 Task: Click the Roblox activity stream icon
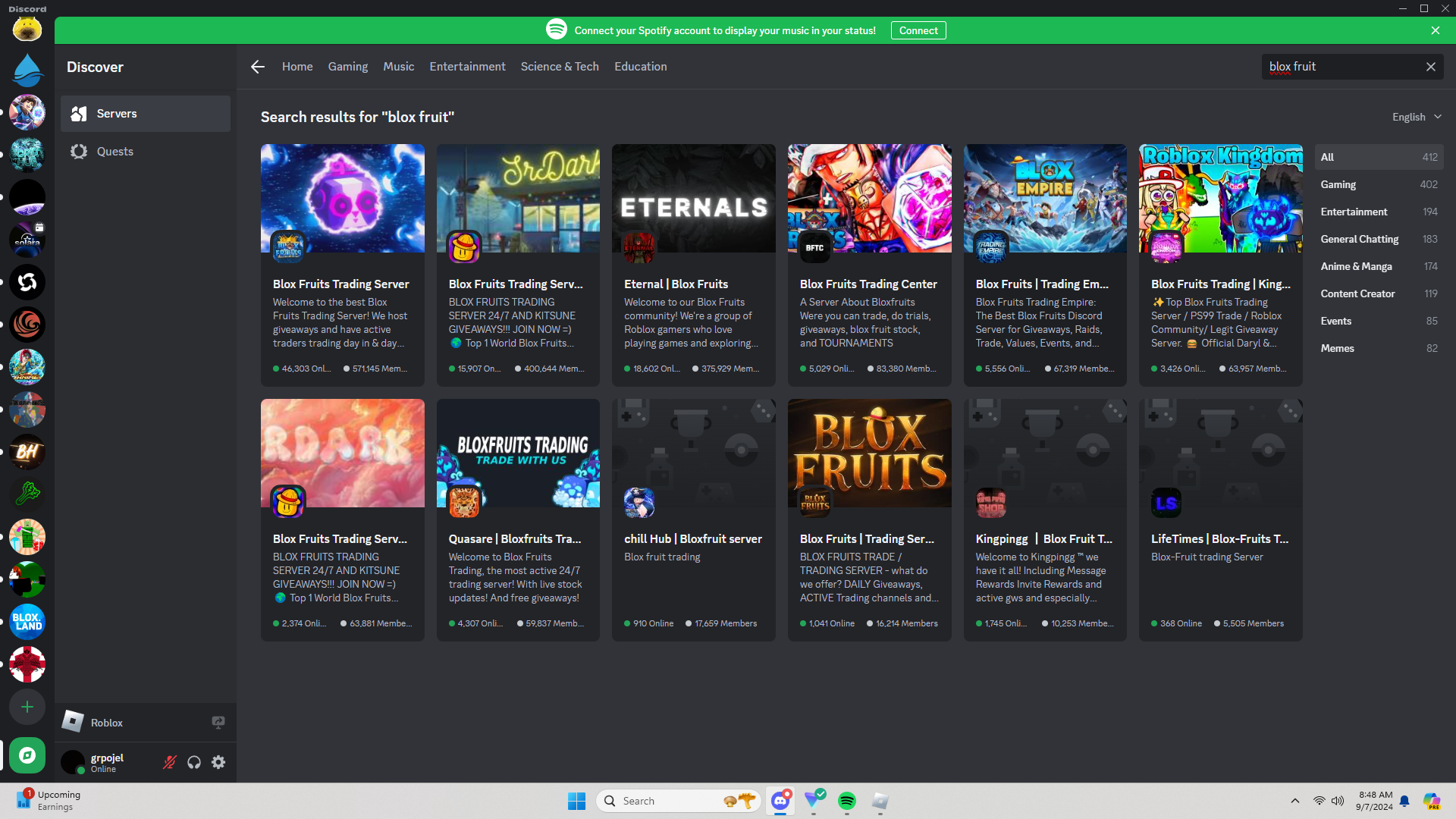tap(218, 722)
